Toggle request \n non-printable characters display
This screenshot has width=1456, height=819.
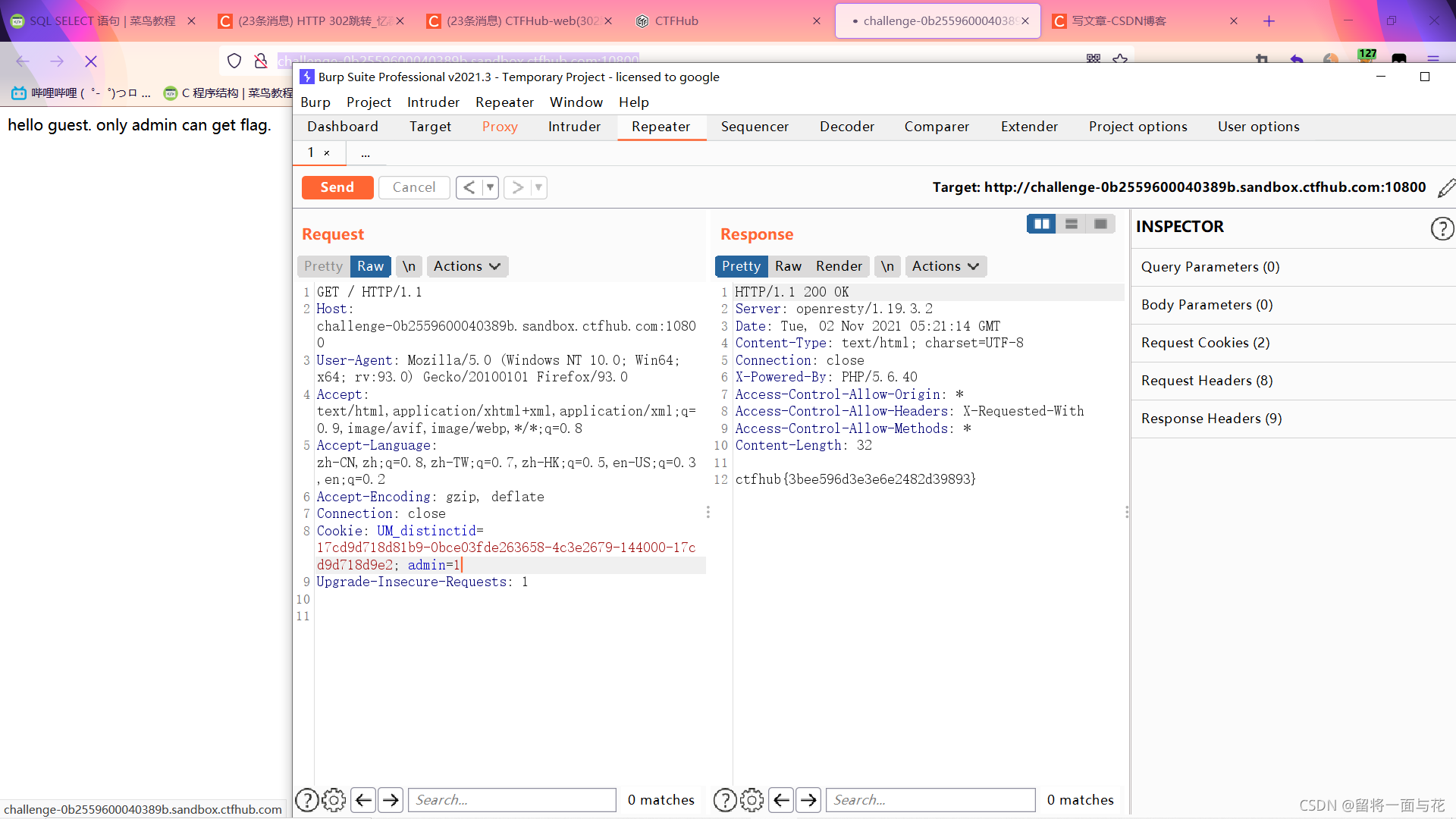pos(409,266)
